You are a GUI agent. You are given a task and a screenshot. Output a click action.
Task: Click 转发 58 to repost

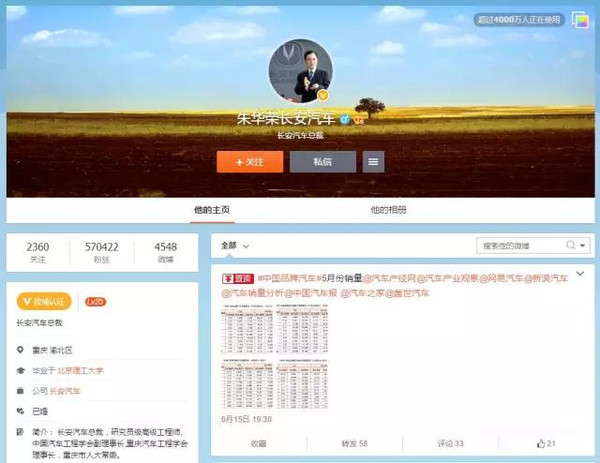tap(354, 443)
